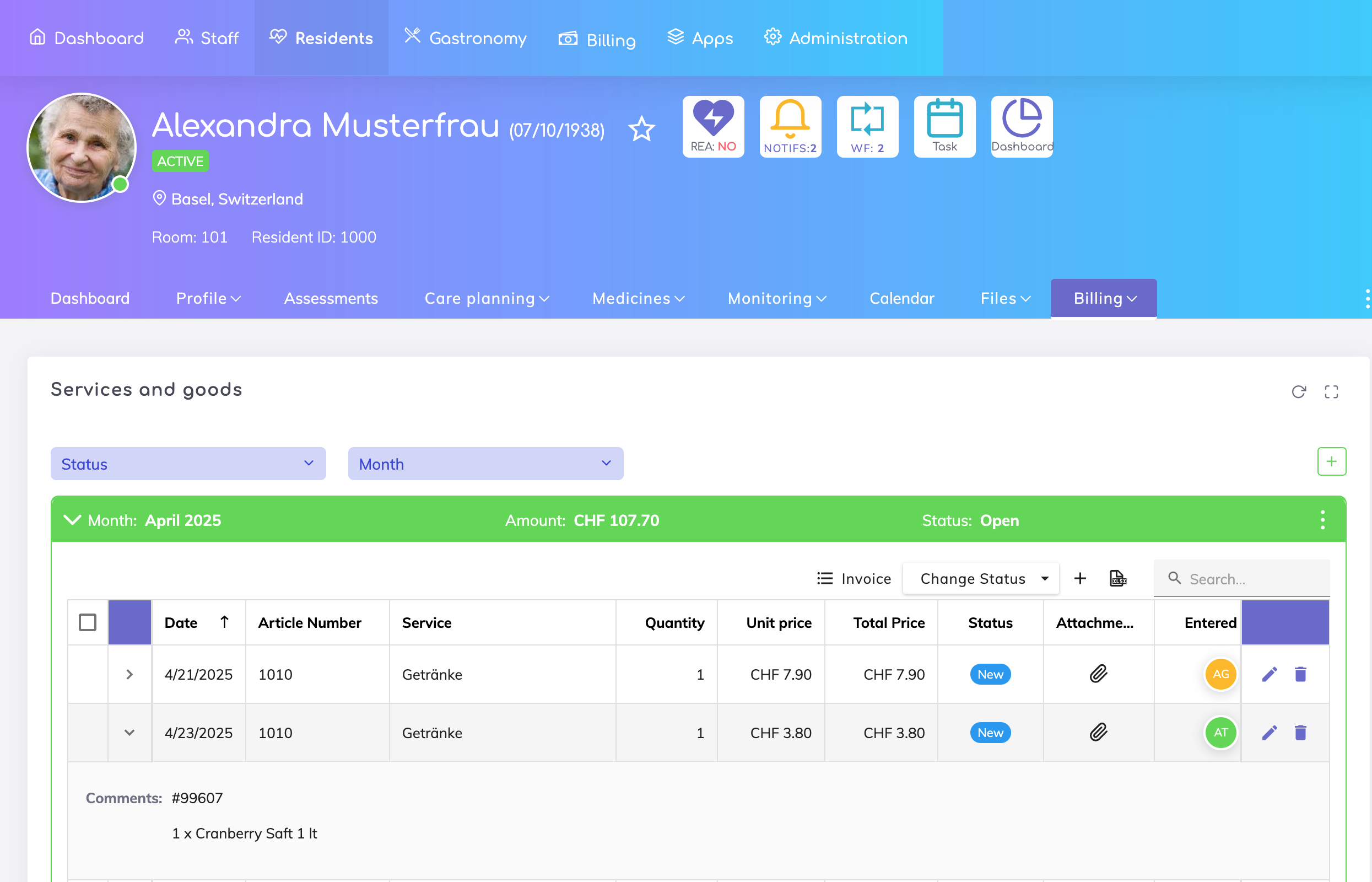Mark resident as favorite with star
The image size is (1372, 882).
click(x=641, y=130)
